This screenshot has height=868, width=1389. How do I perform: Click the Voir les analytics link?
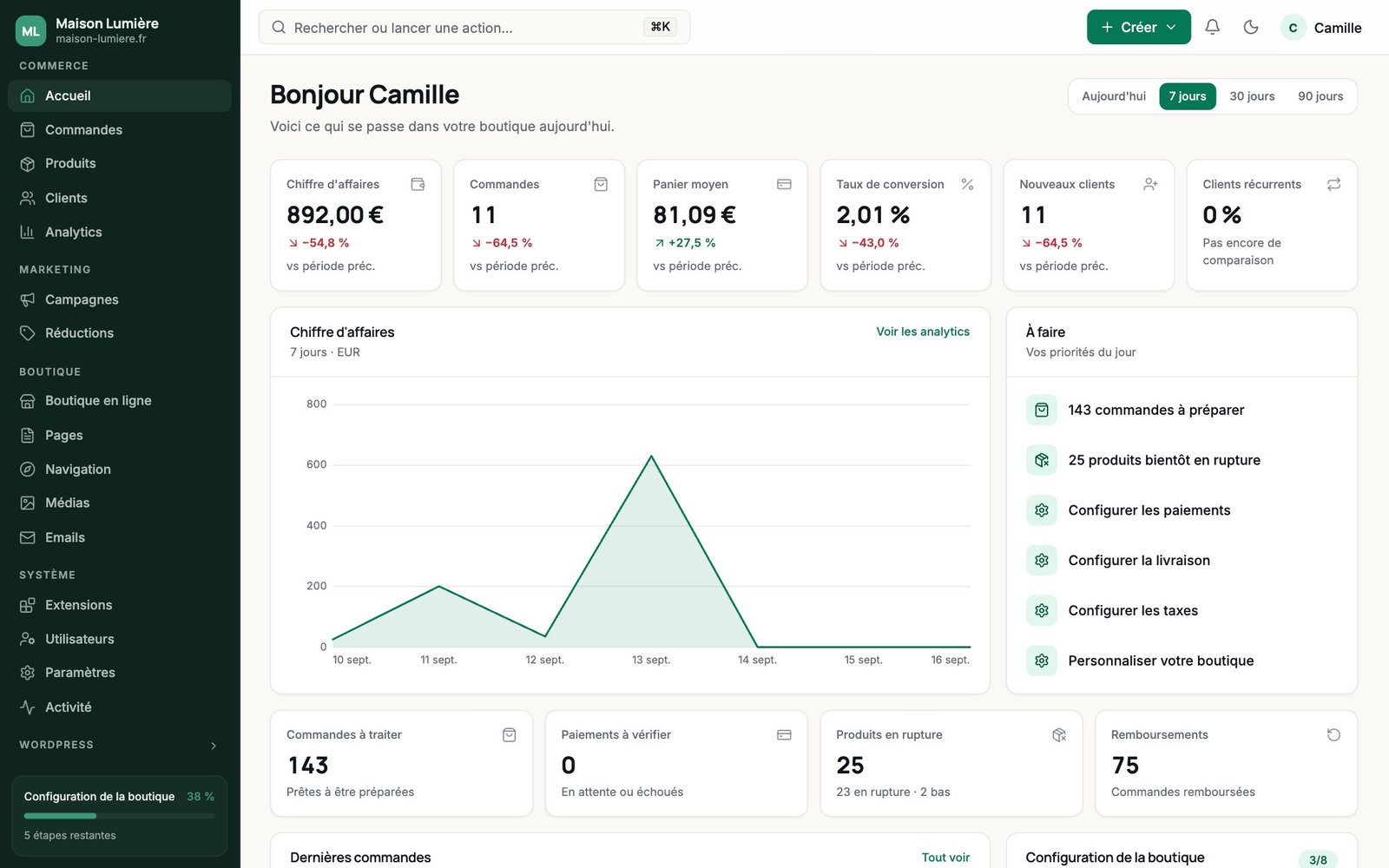coord(923,332)
